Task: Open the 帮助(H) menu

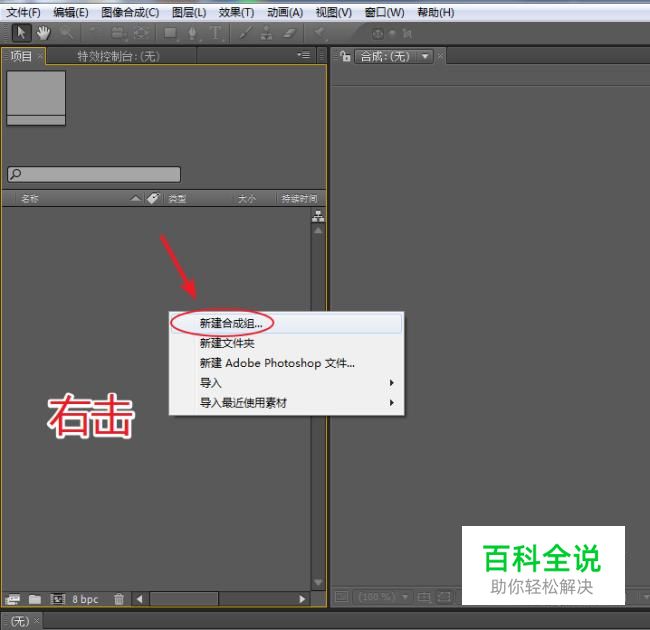Action: 436,12
